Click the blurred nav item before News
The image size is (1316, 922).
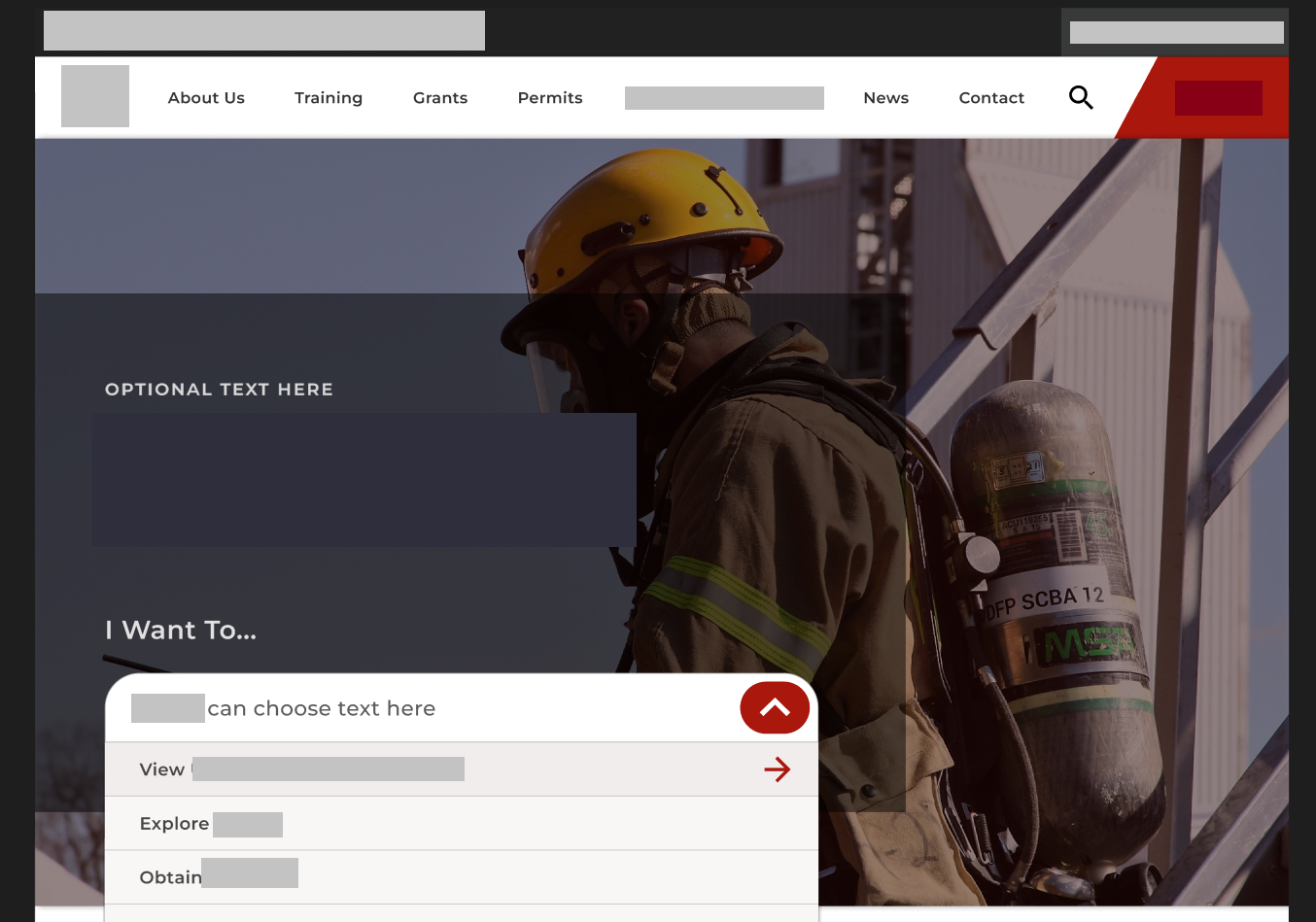click(724, 98)
